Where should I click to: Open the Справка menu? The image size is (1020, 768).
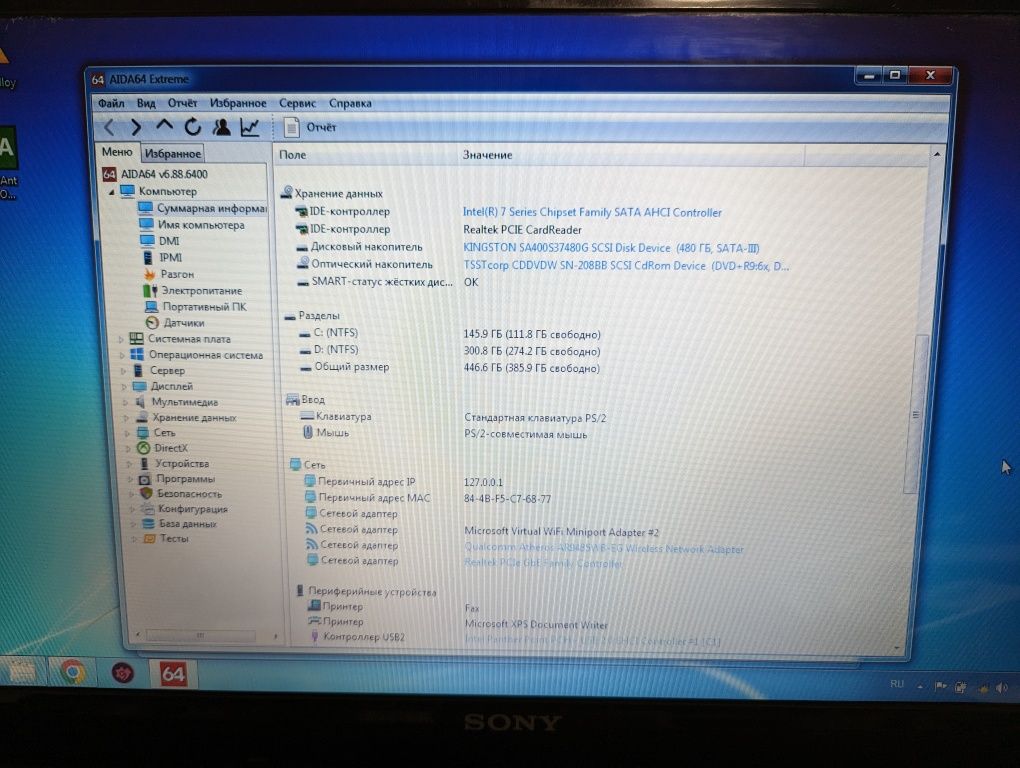coord(350,103)
